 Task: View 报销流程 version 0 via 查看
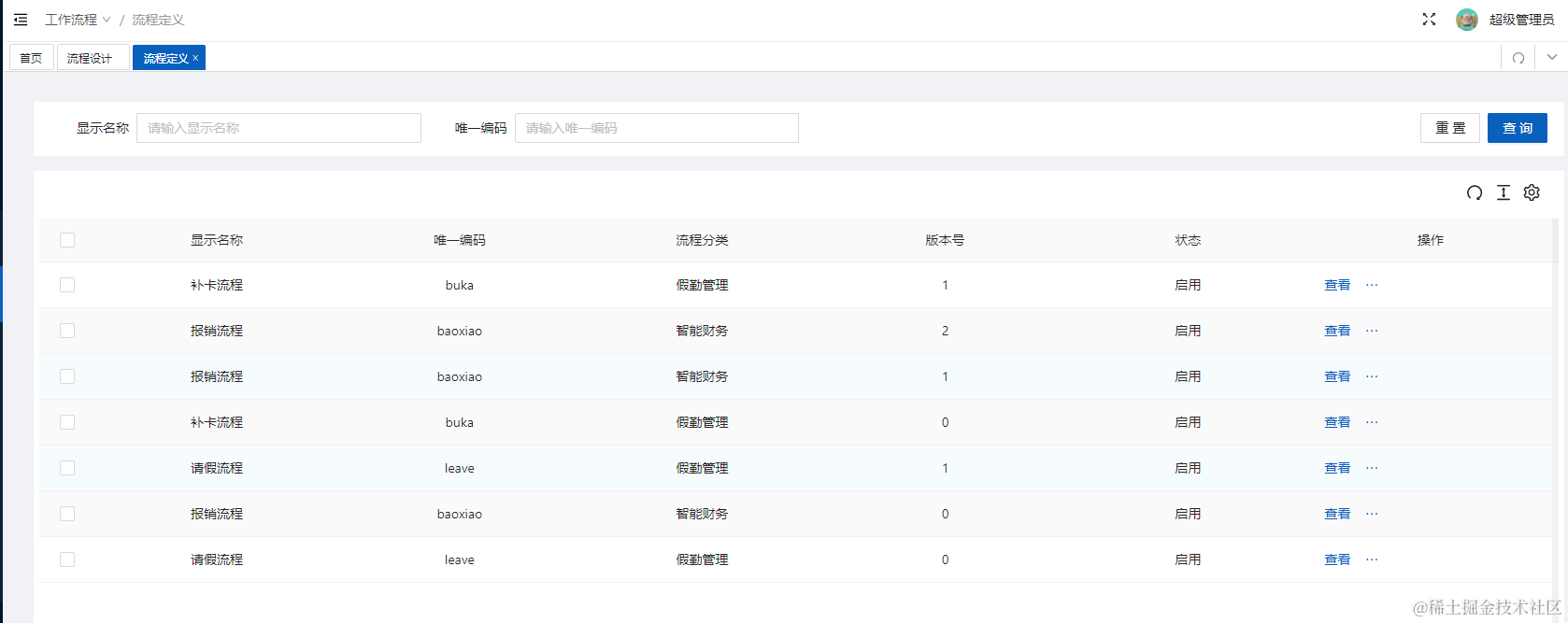click(x=1337, y=514)
